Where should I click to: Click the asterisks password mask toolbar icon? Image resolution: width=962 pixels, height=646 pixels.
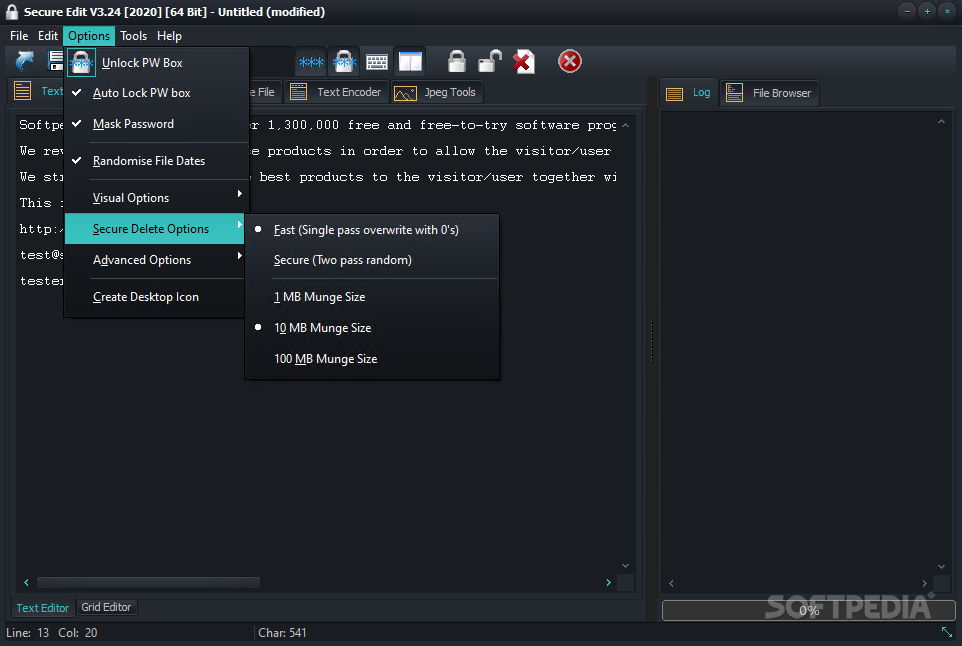(x=311, y=61)
